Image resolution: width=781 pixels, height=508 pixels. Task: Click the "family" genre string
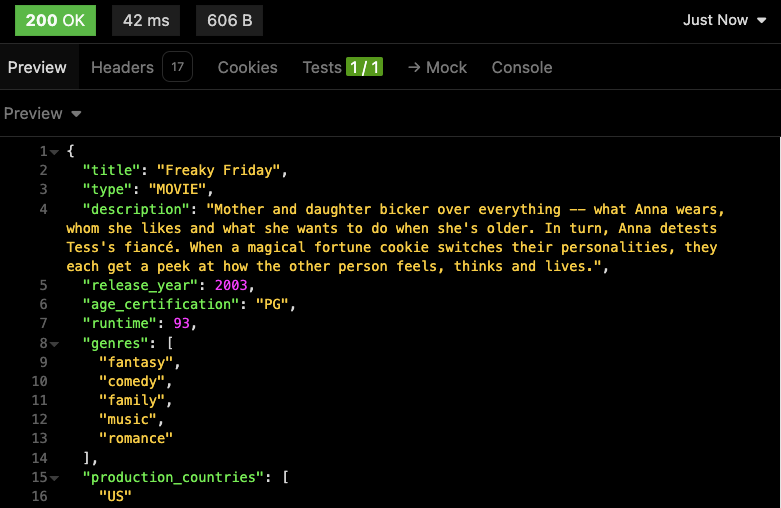[x=132, y=400]
